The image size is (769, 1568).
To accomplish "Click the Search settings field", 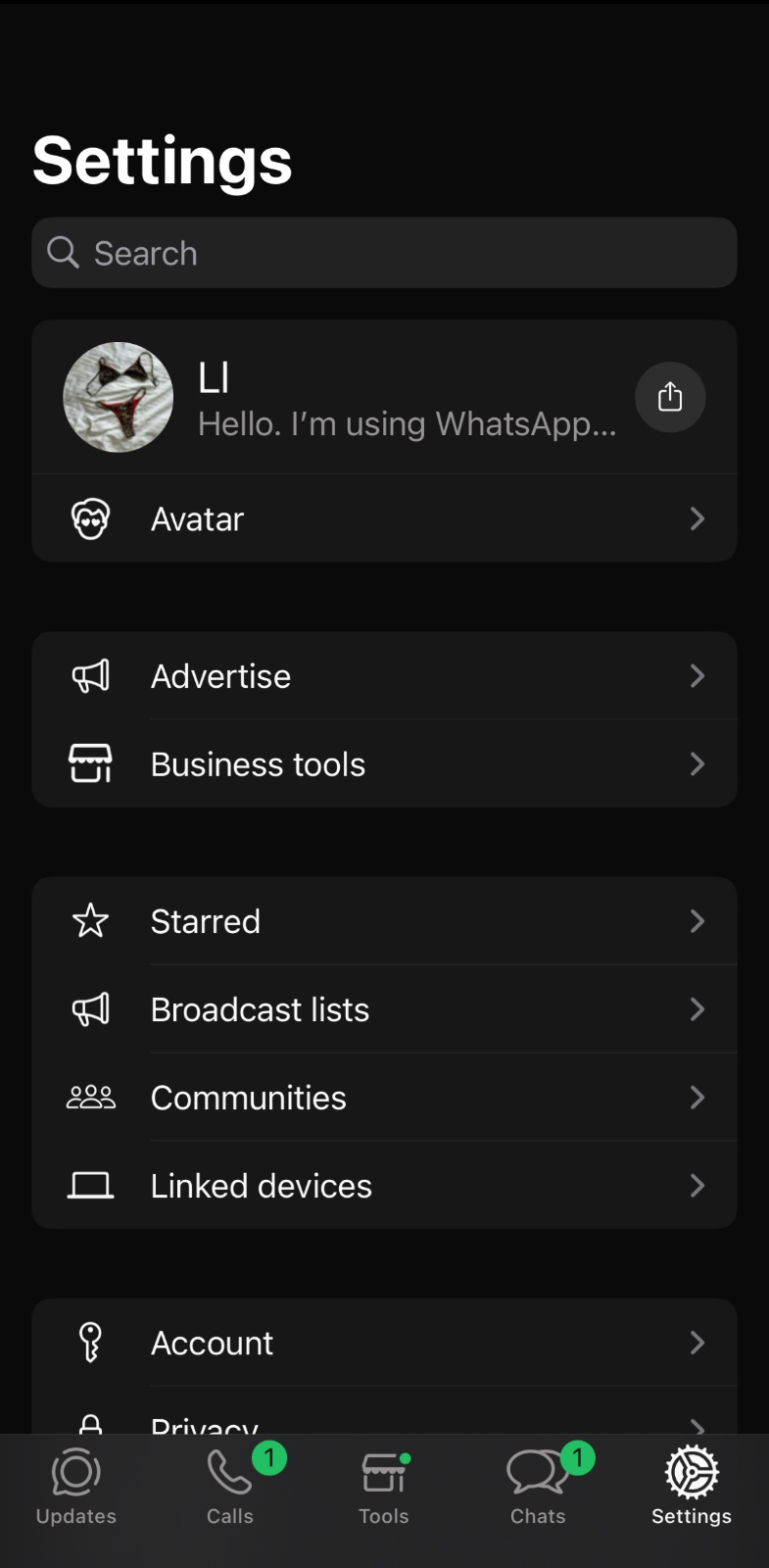I will (384, 253).
